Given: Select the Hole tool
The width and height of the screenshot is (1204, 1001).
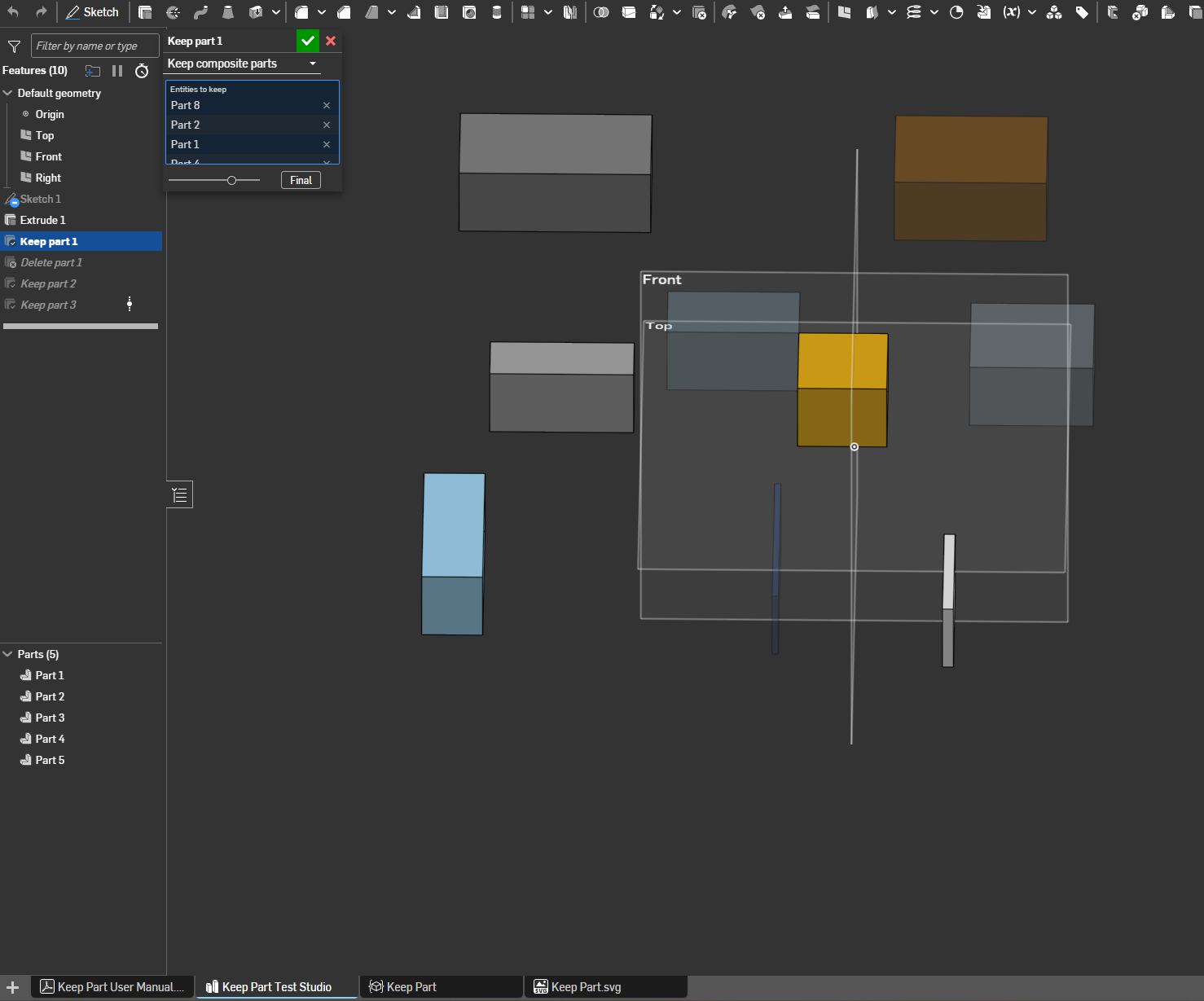Looking at the screenshot, I should click(469, 12).
